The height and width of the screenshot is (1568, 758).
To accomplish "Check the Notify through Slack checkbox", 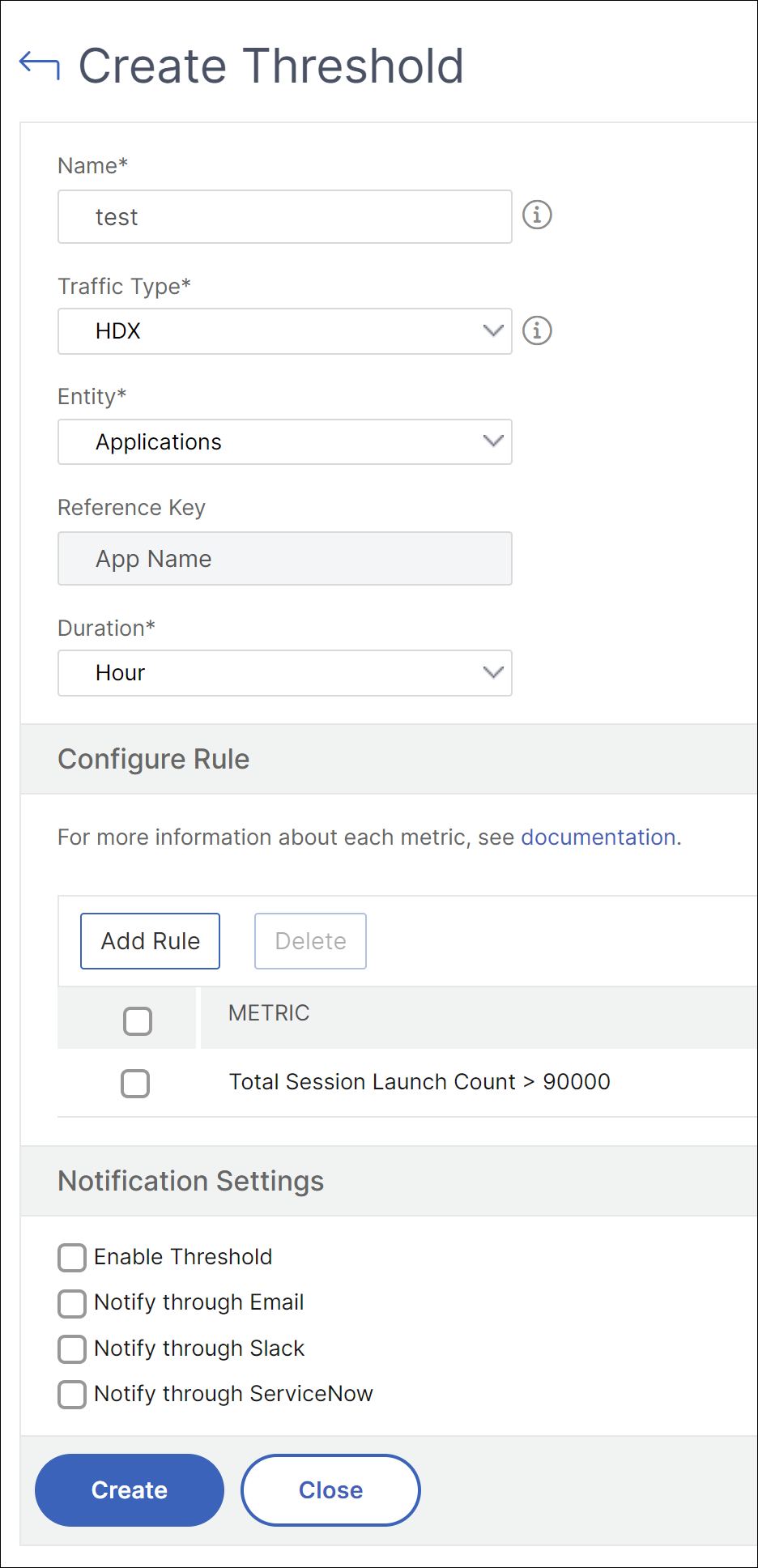I will coord(72,1349).
